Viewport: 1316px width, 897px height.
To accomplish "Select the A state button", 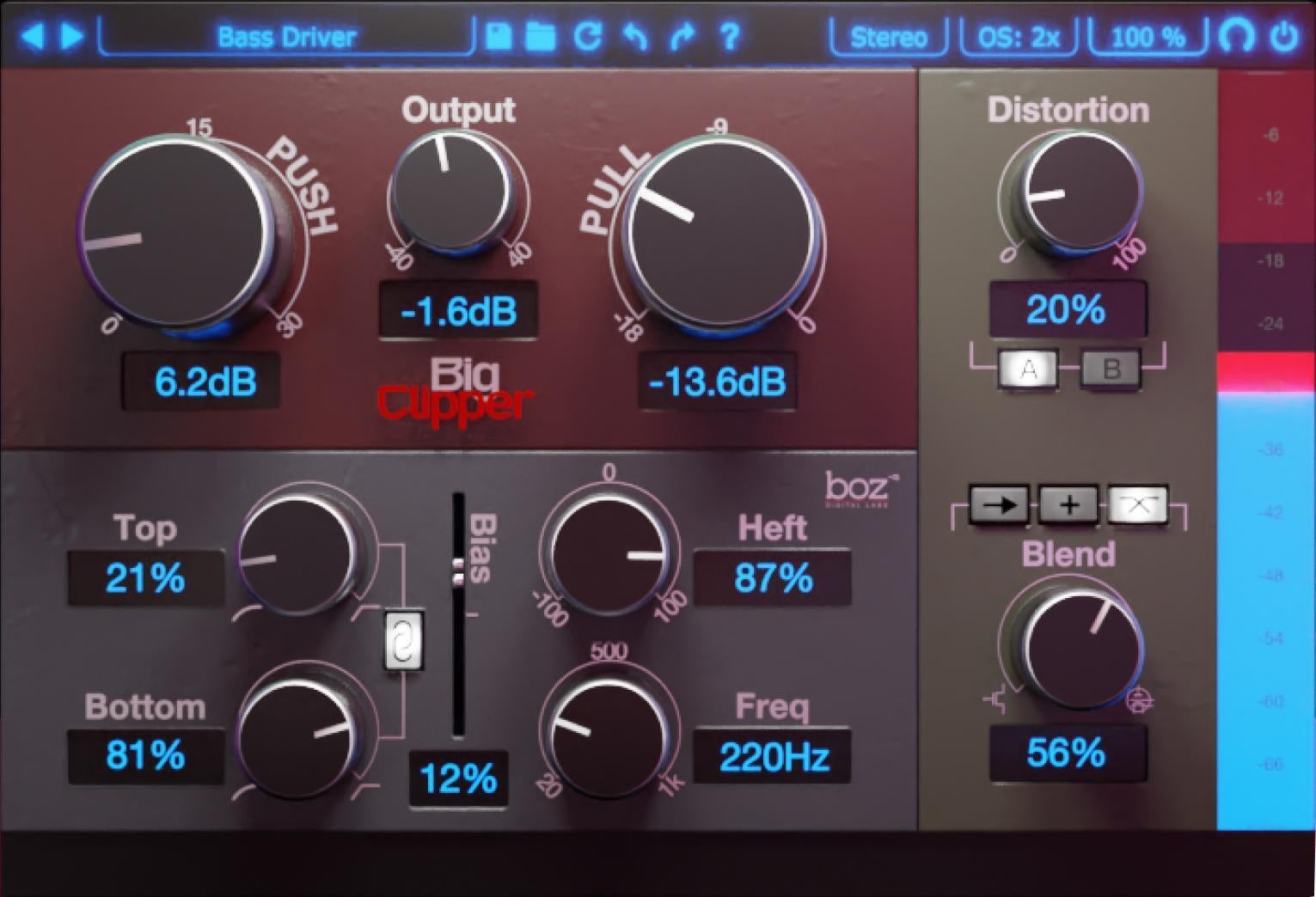I will click(1028, 369).
